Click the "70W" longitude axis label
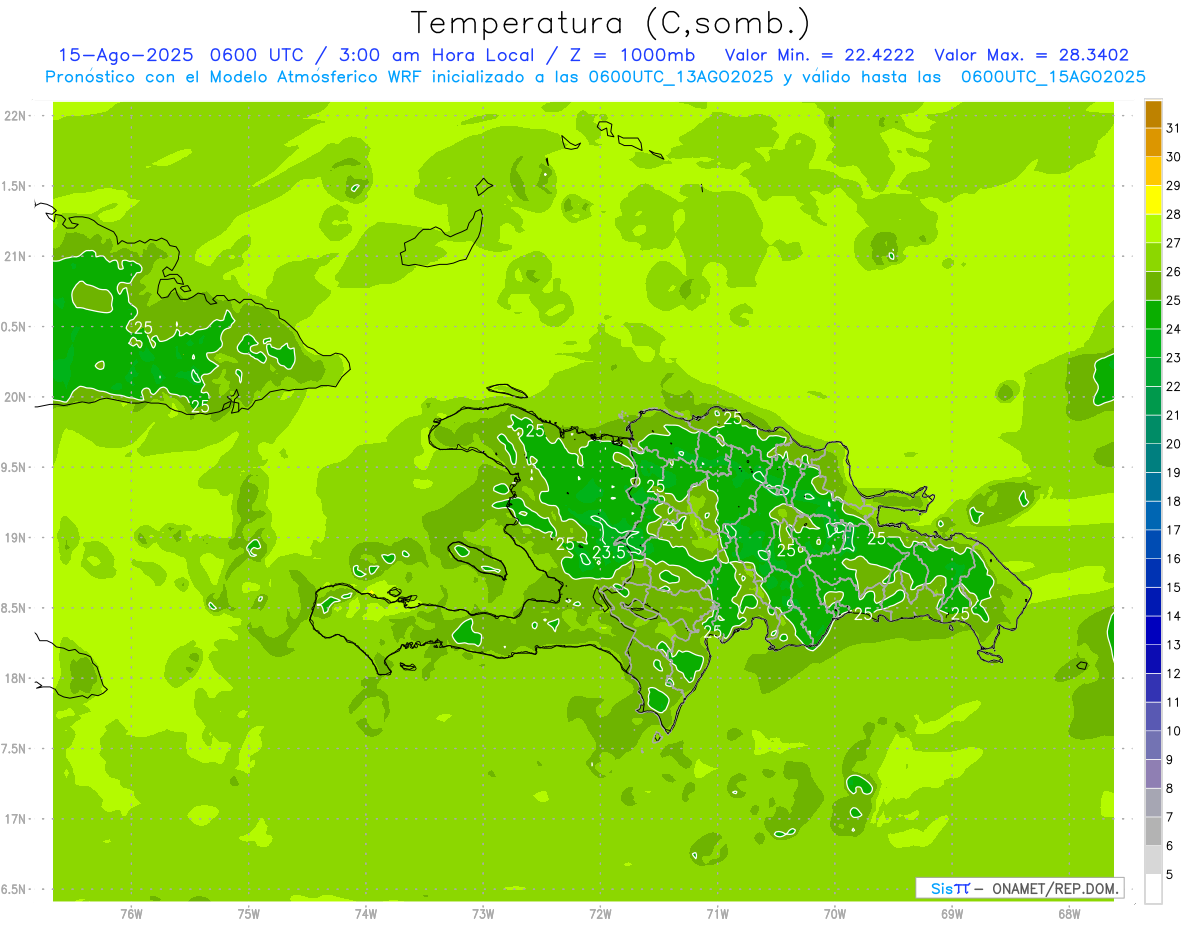This screenshot has height=927, width=1200. click(835, 913)
